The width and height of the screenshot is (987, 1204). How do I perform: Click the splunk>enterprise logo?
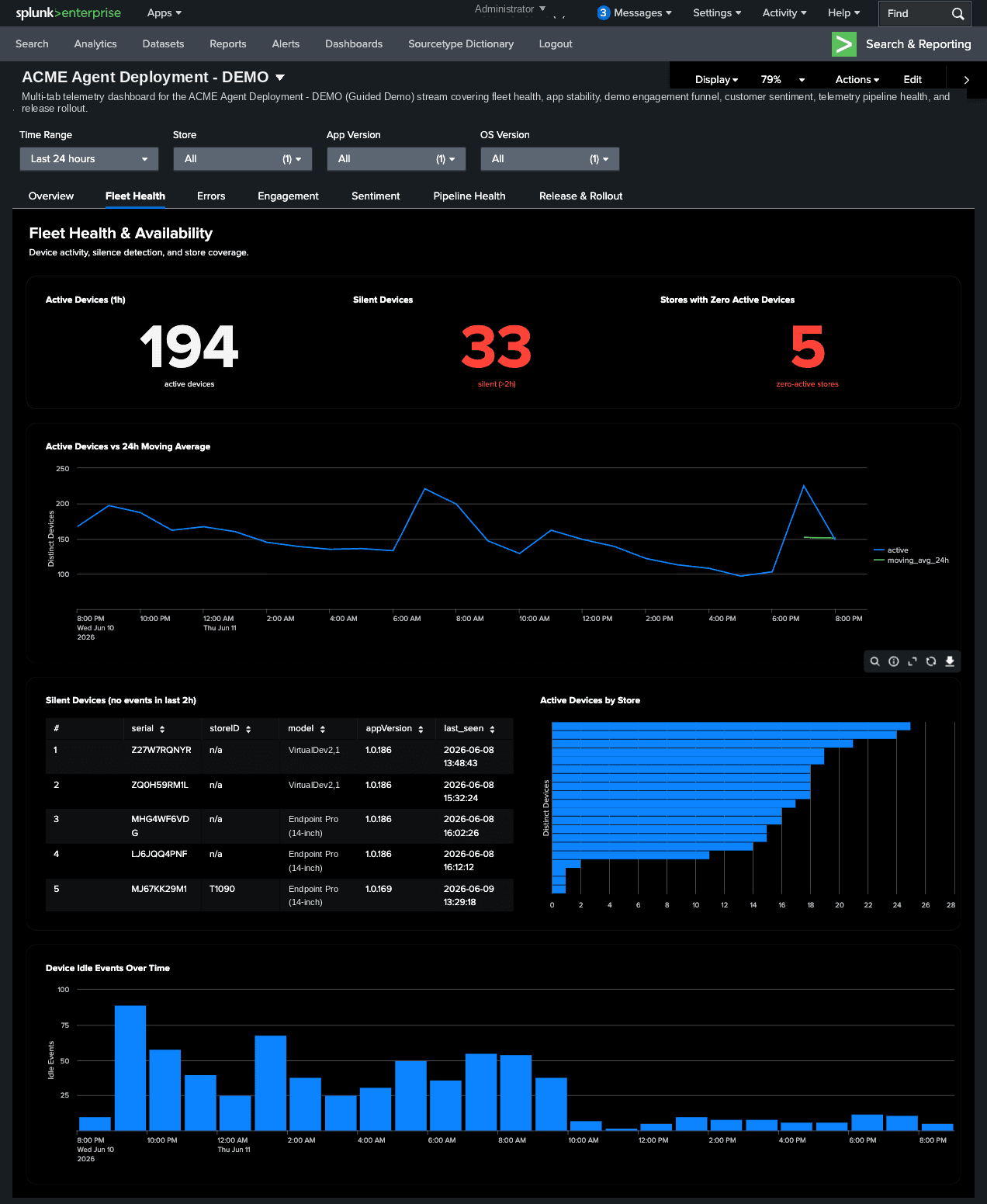point(68,13)
